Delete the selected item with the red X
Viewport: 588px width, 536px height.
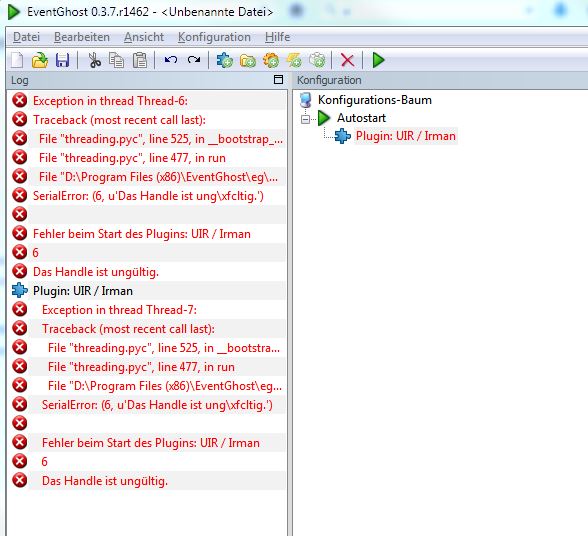point(348,60)
